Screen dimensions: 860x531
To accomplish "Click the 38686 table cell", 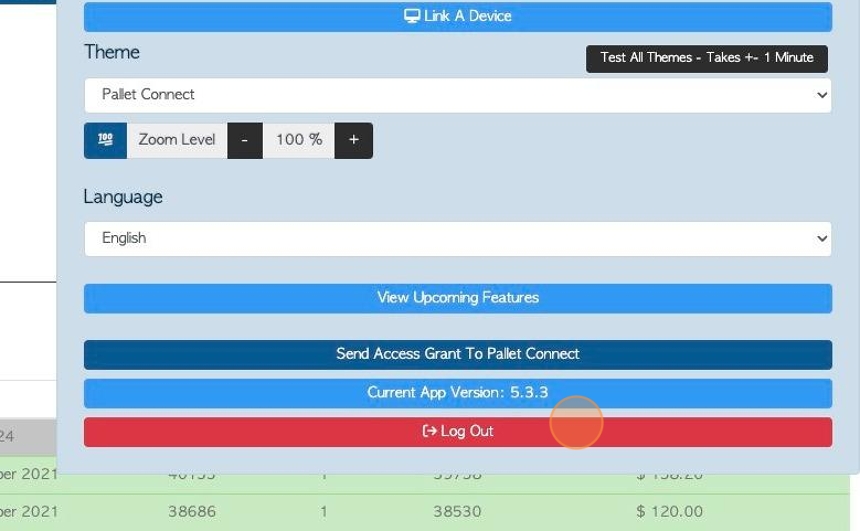I will [192, 512].
